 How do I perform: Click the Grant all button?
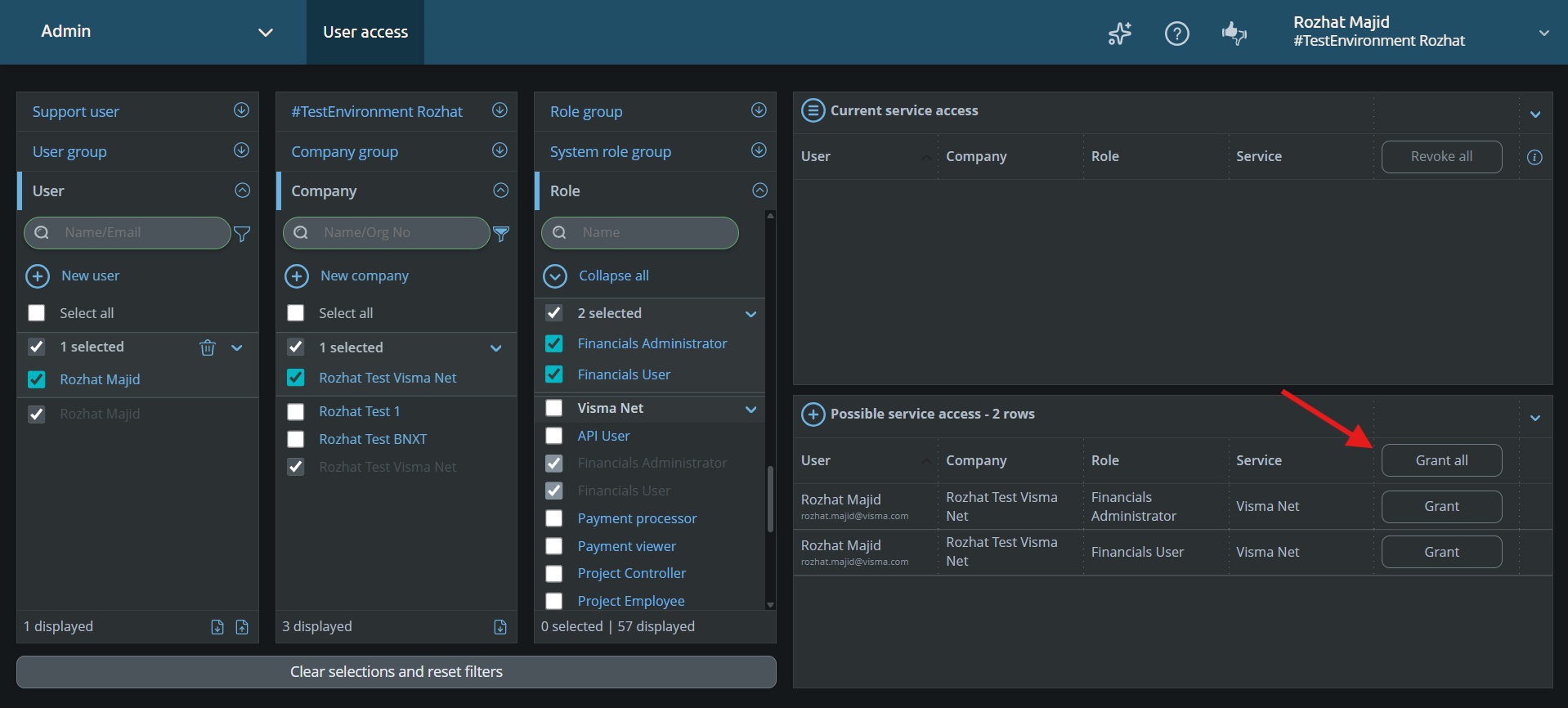click(x=1441, y=460)
